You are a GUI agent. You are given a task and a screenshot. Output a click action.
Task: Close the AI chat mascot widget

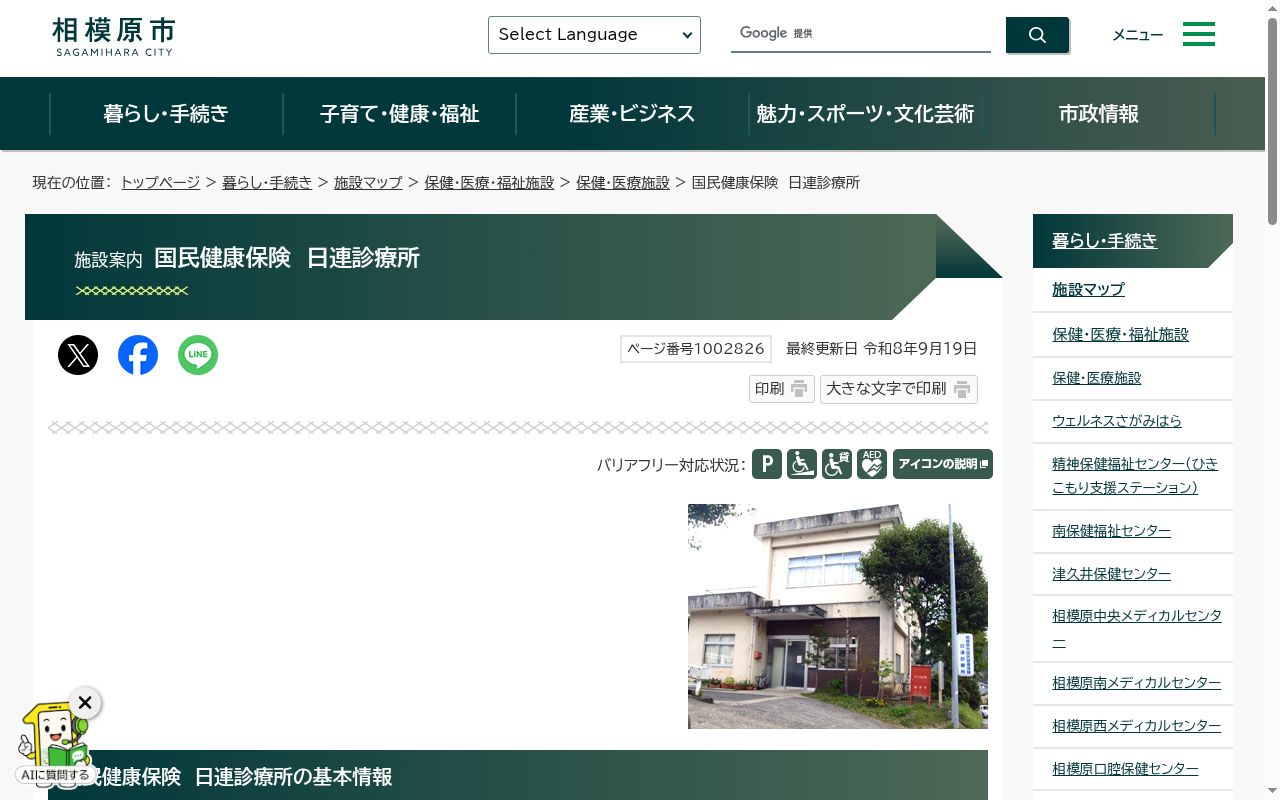[85, 703]
